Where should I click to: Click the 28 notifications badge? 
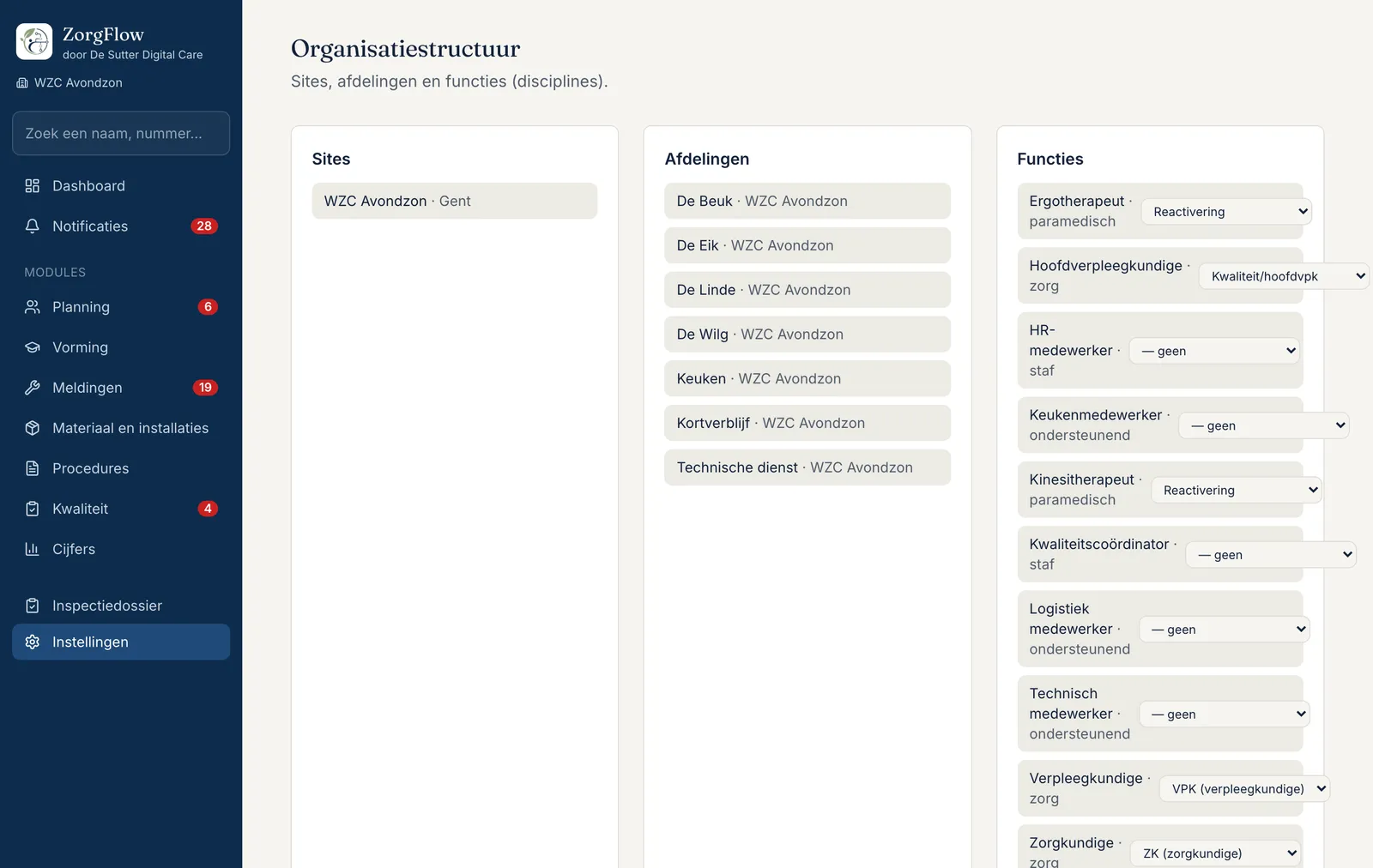click(x=204, y=226)
